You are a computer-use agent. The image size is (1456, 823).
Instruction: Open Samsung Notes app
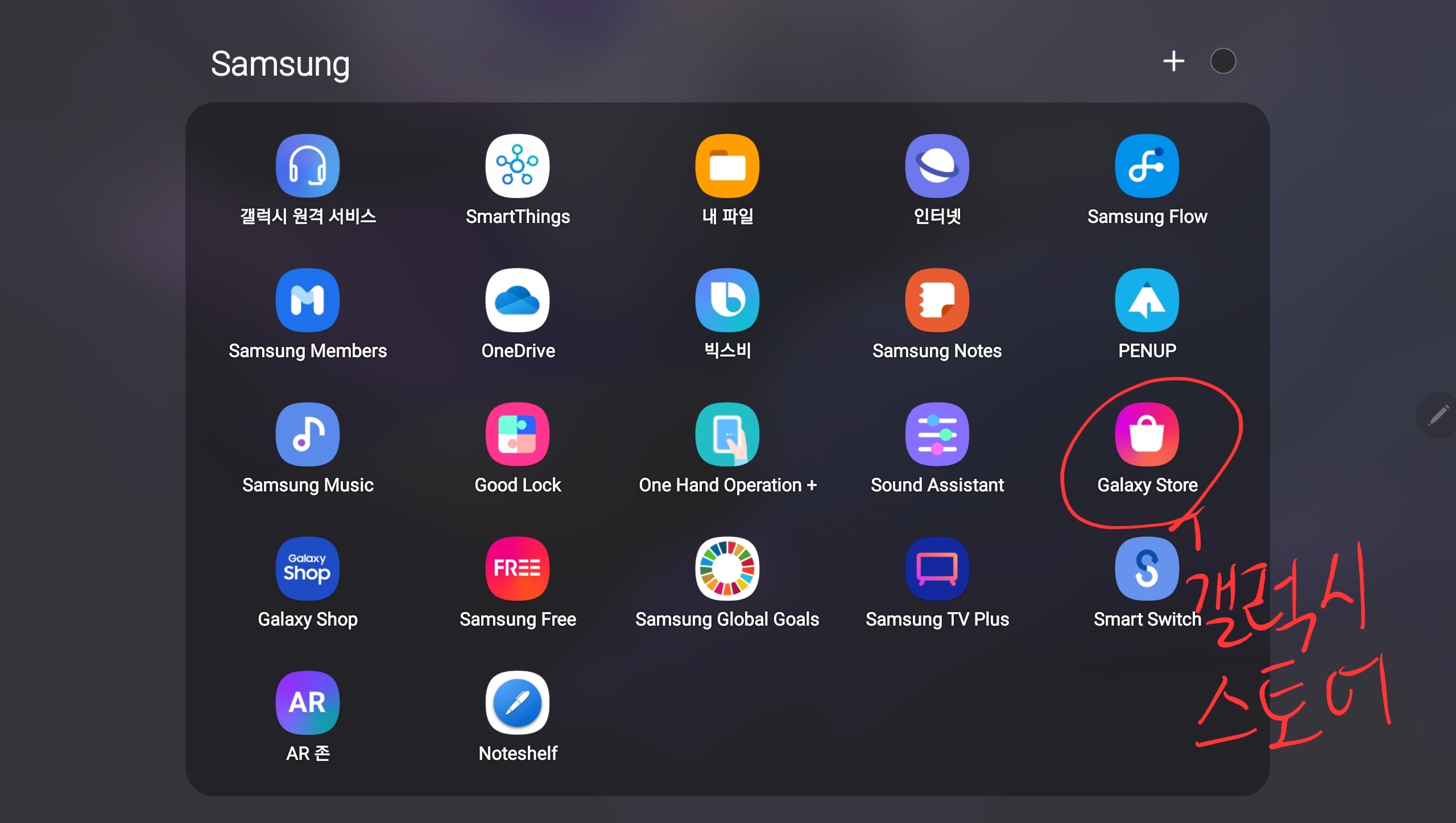pyautogui.click(x=937, y=300)
